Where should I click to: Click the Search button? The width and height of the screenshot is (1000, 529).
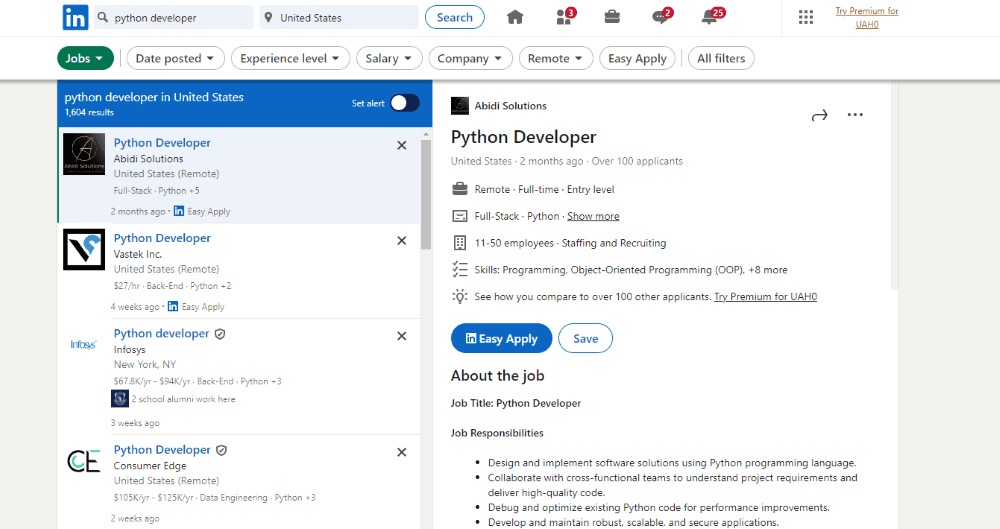click(x=455, y=17)
